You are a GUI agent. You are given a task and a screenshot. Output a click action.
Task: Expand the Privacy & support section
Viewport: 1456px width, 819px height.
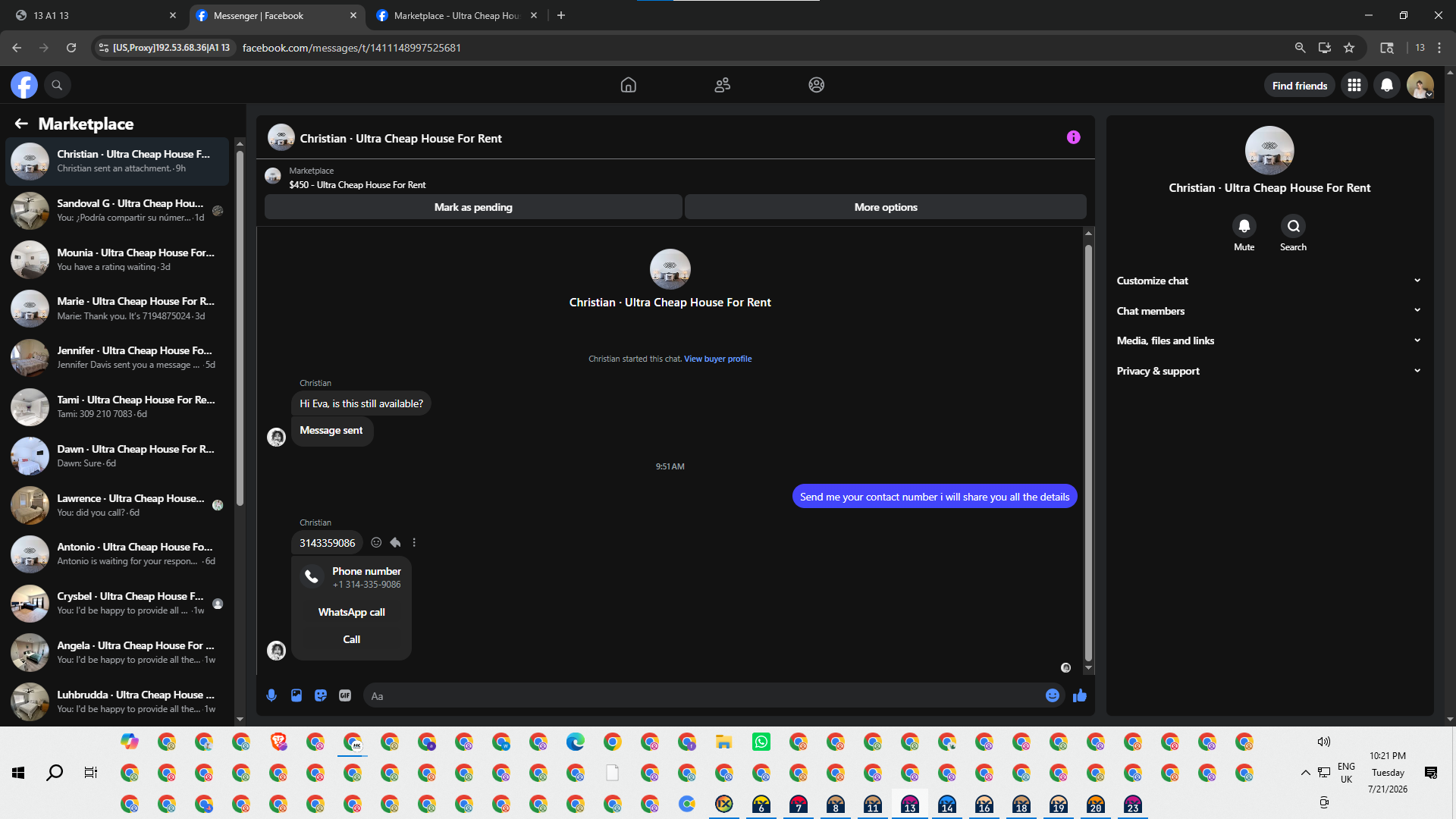[1269, 371]
